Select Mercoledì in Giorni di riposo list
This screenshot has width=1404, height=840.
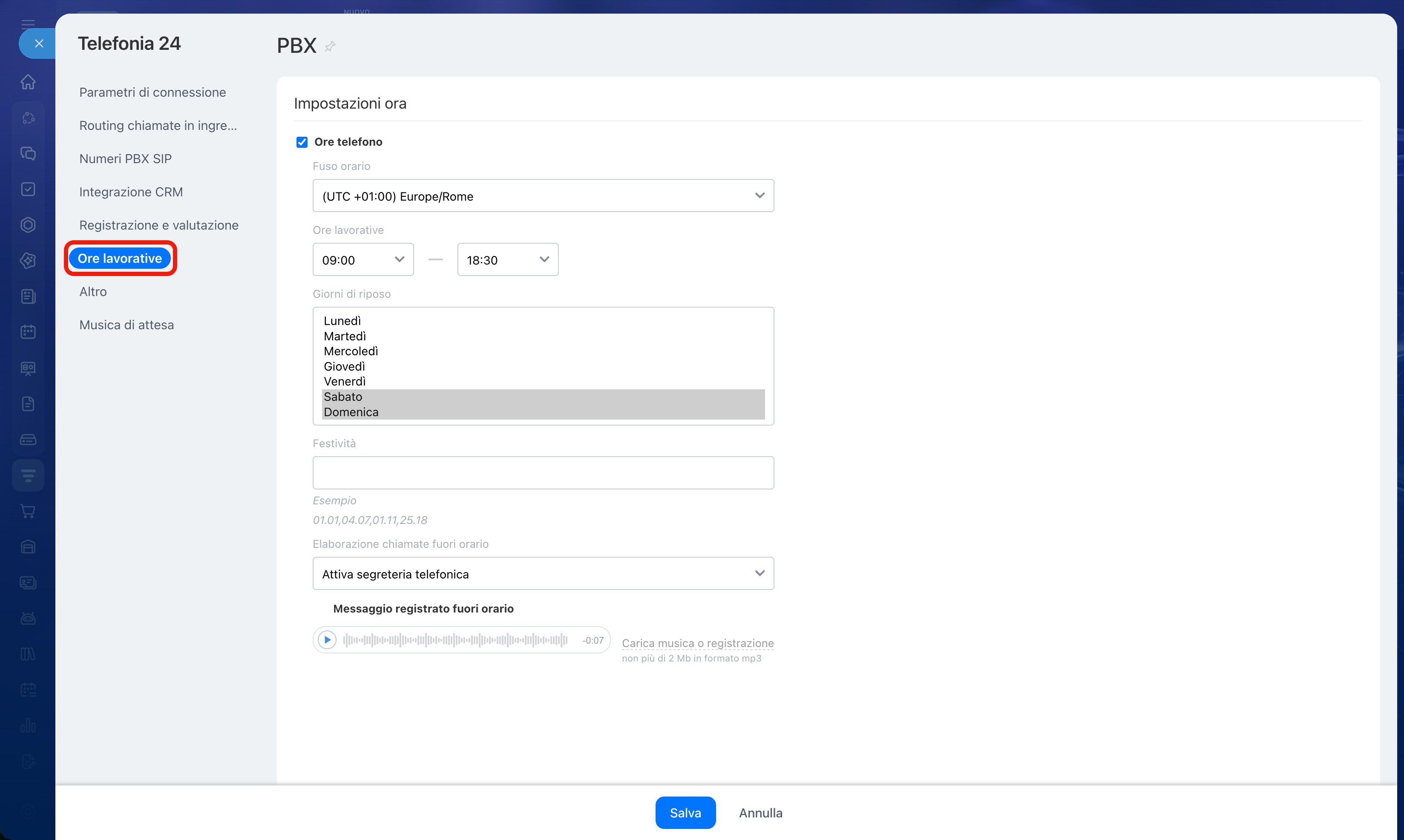point(543,351)
